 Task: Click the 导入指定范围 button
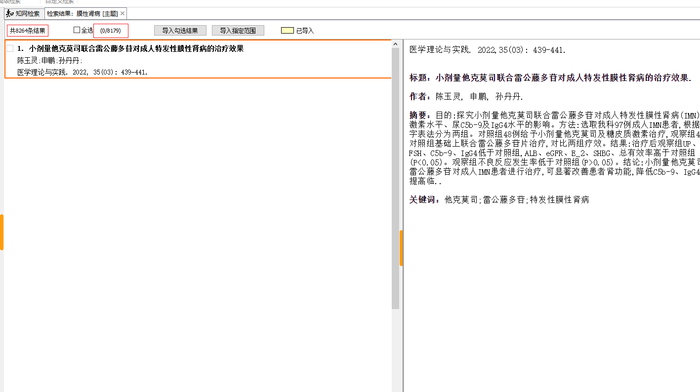click(238, 30)
